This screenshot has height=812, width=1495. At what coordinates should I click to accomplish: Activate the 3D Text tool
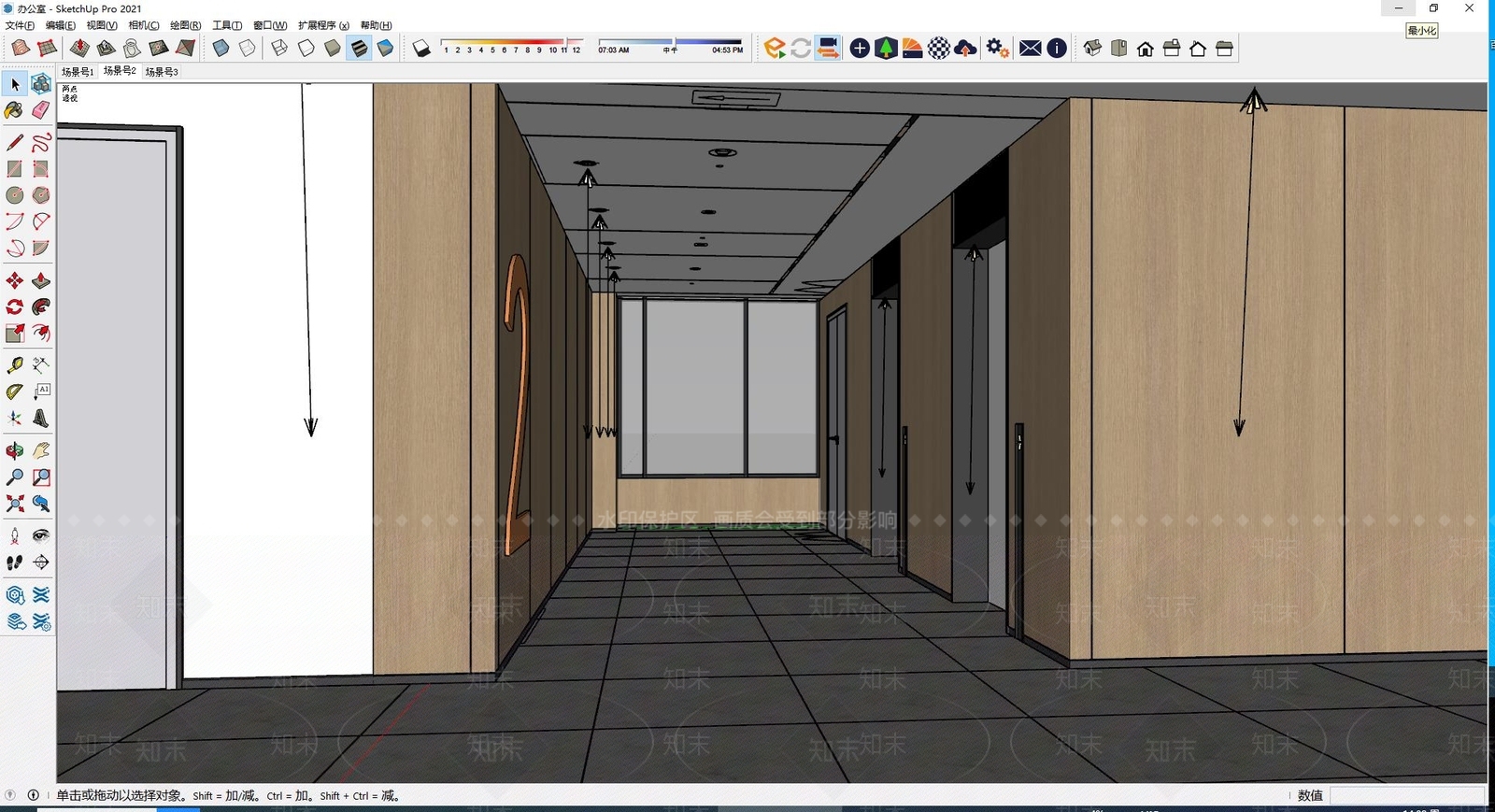click(41, 418)
